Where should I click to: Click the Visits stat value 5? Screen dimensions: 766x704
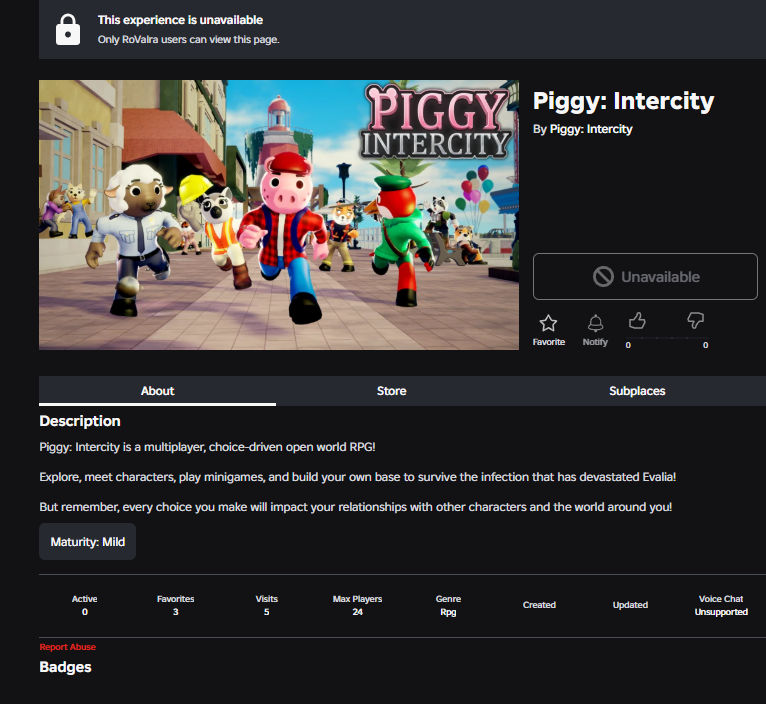tap(266, 612)
